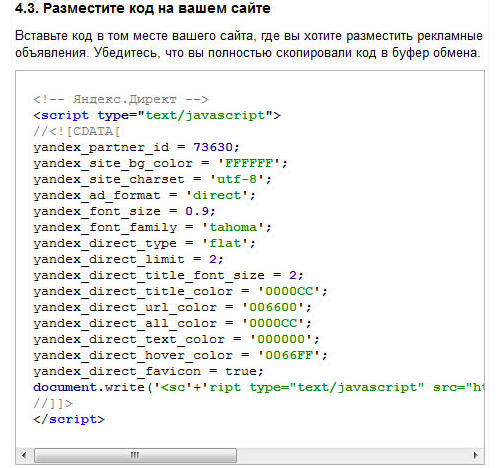Click the opening script type="text/javascript" line
Viewport: 503px width, 468px height.
click(157, 116)
